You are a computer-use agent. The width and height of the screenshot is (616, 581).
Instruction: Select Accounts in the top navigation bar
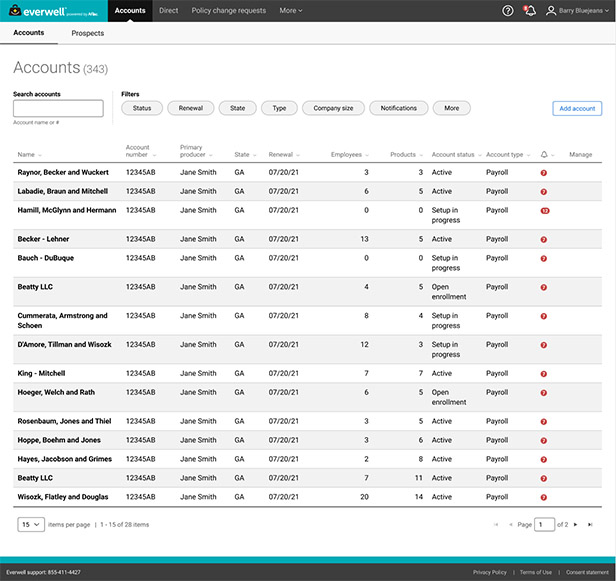click(x=130, y=11)
